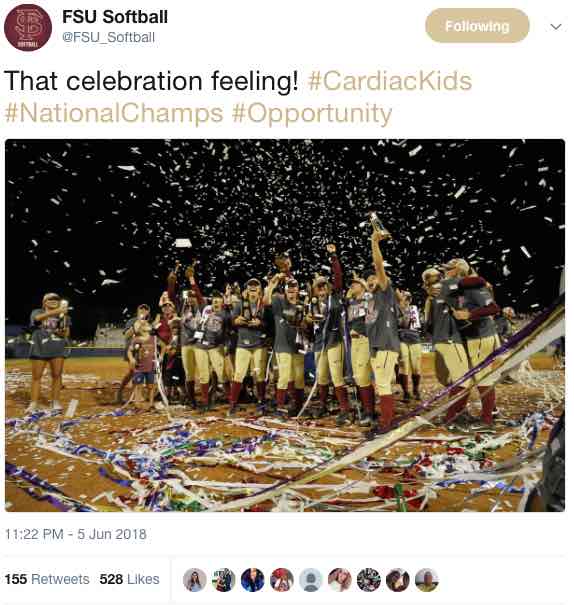Expand the tweet options chevron
The width and height of the screenshot is (574, 605).
click(x=555, y=27)
